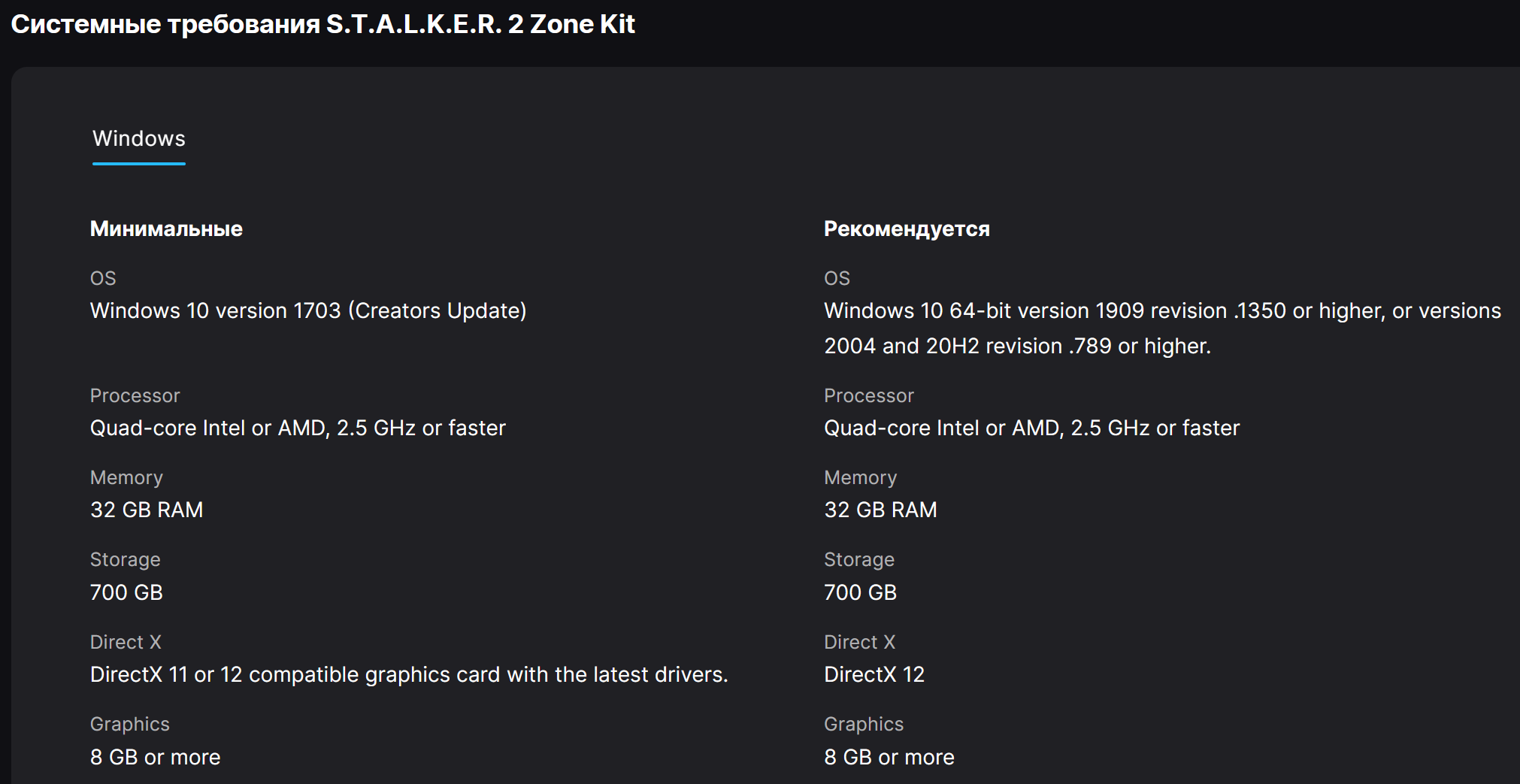Click the minimum 32 GB RAM value
Image resolution: width=1520 pixels, height=784 pixels.
[x=147, y=510]
